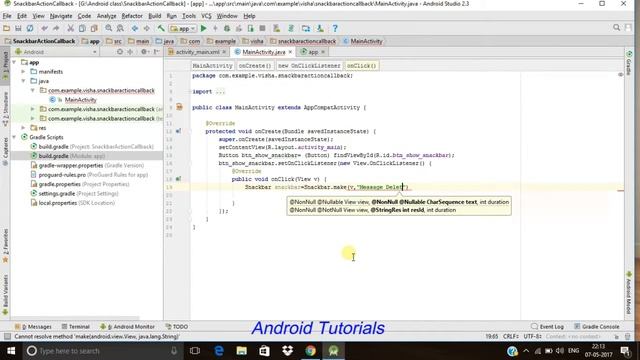Open the AVD Manager icon
This screenshot has height=360, width=640.
point(277,28)
